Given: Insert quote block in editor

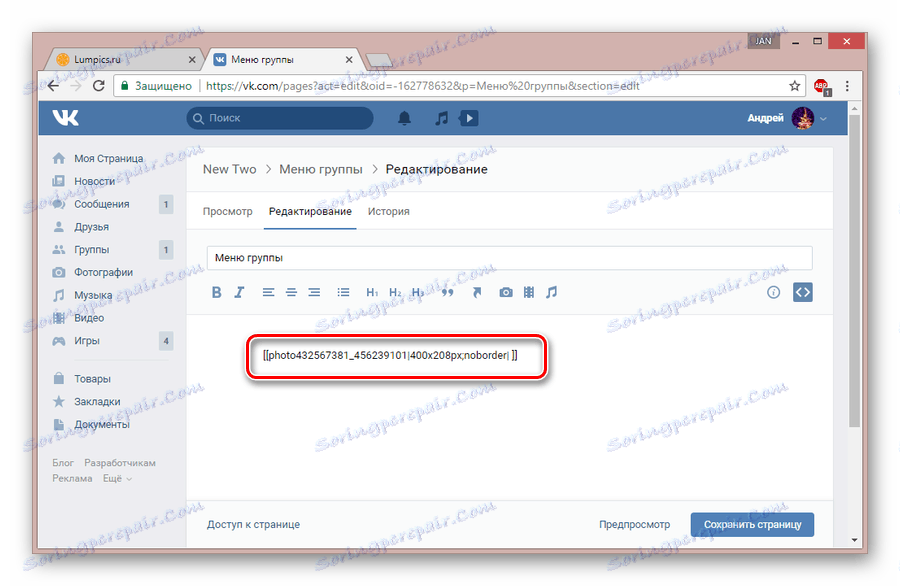Looking at the screenshot, I should 447,292.
